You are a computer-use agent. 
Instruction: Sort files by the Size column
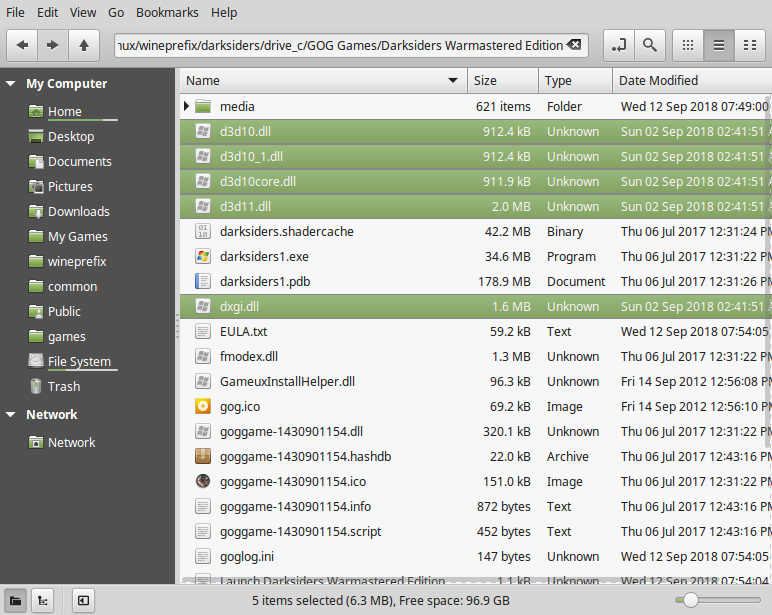click(503, 81)
